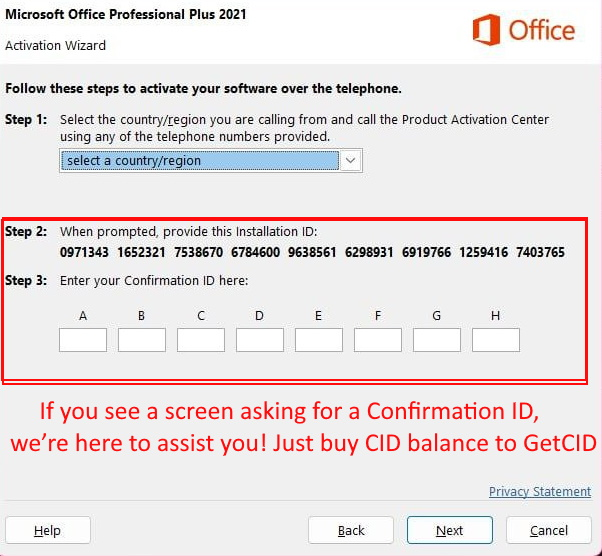Click the last Installation ID group 7403765
Screen dimensions: 602x556
pos(540,252)
